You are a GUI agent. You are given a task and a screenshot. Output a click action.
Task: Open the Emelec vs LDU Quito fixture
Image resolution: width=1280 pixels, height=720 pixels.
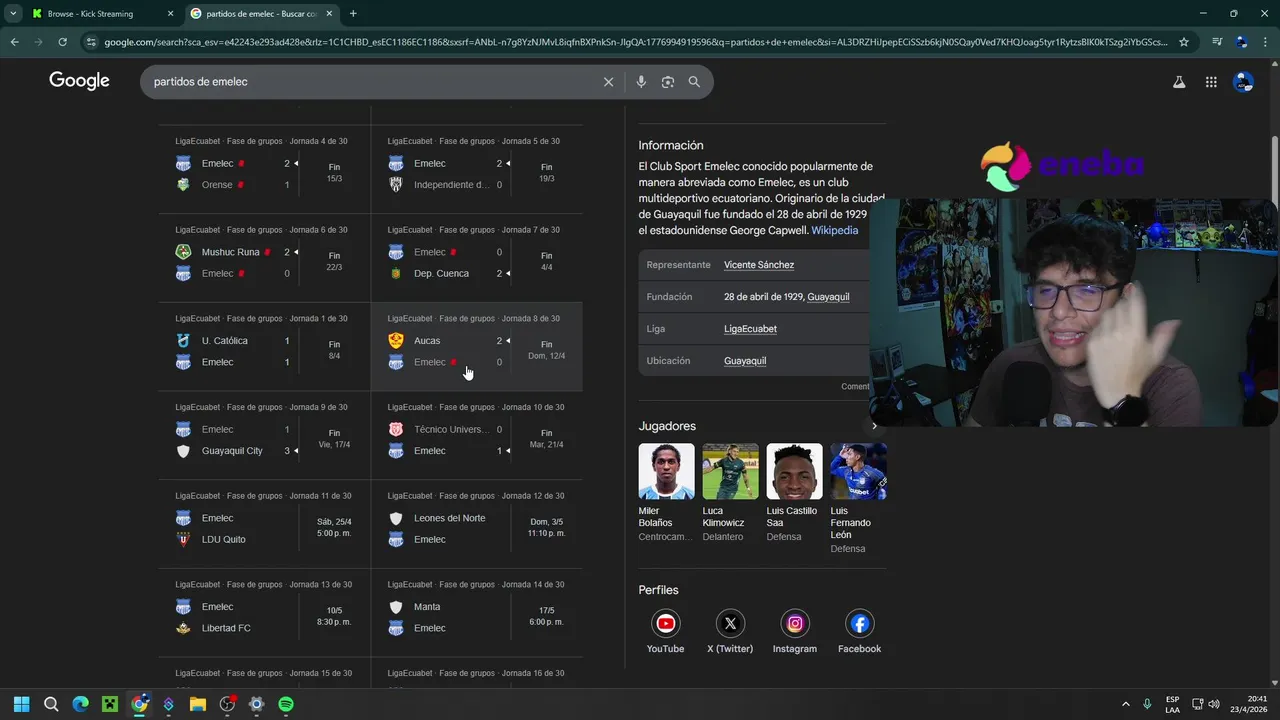click(x=264, y=524)
